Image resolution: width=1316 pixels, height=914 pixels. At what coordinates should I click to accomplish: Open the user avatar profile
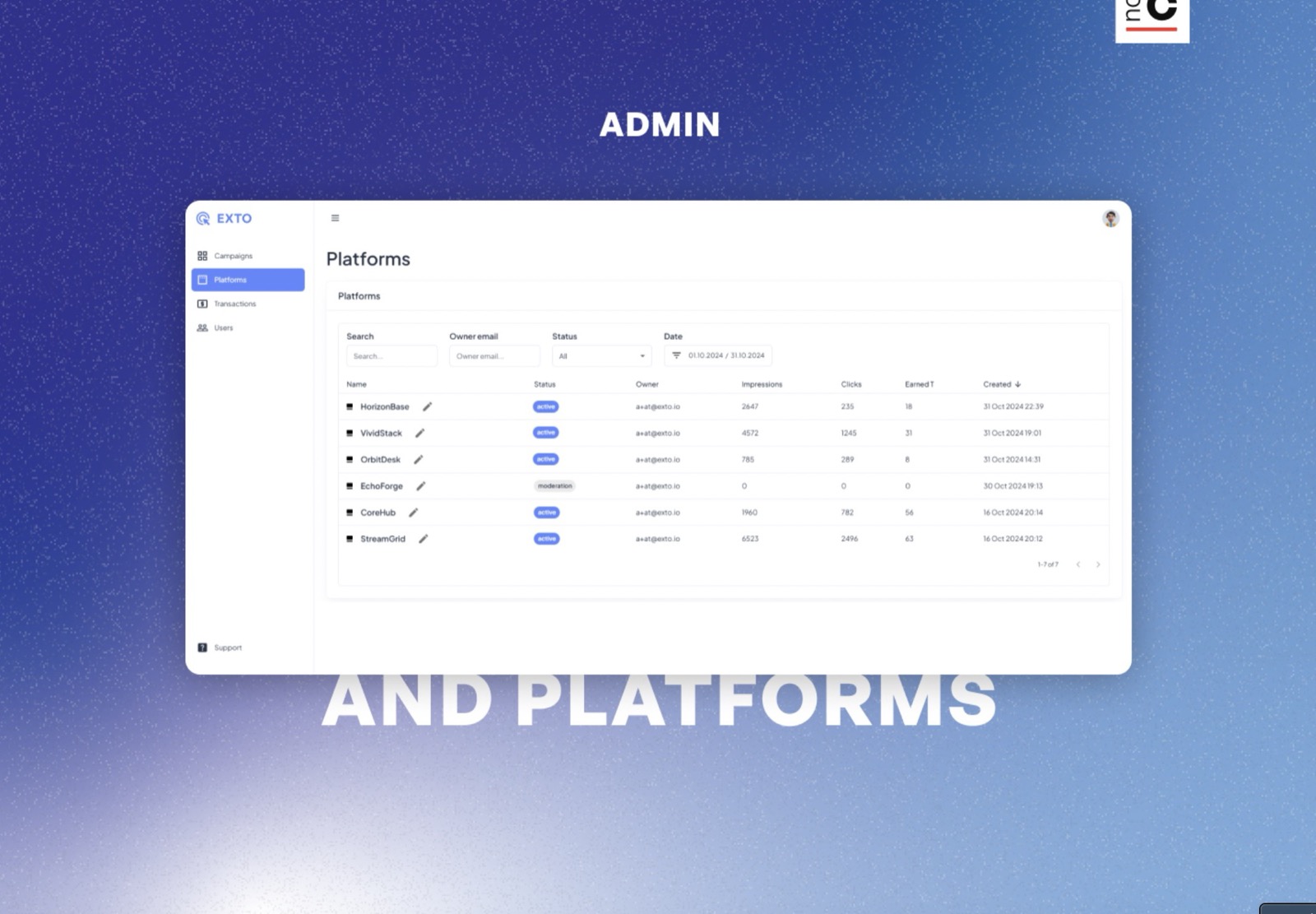[x=1110, y=218]
